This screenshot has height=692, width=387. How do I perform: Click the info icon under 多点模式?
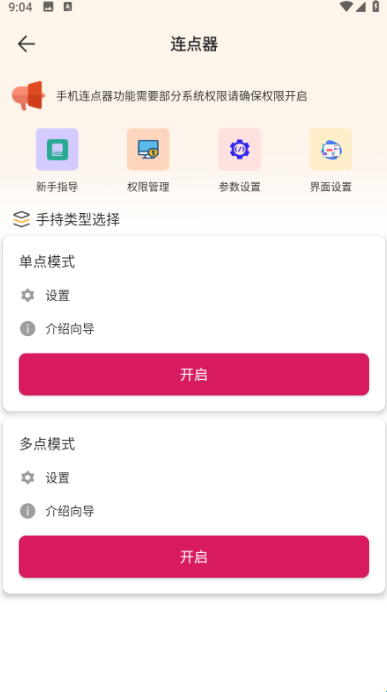pyautogui.click(x=27, y=511)
